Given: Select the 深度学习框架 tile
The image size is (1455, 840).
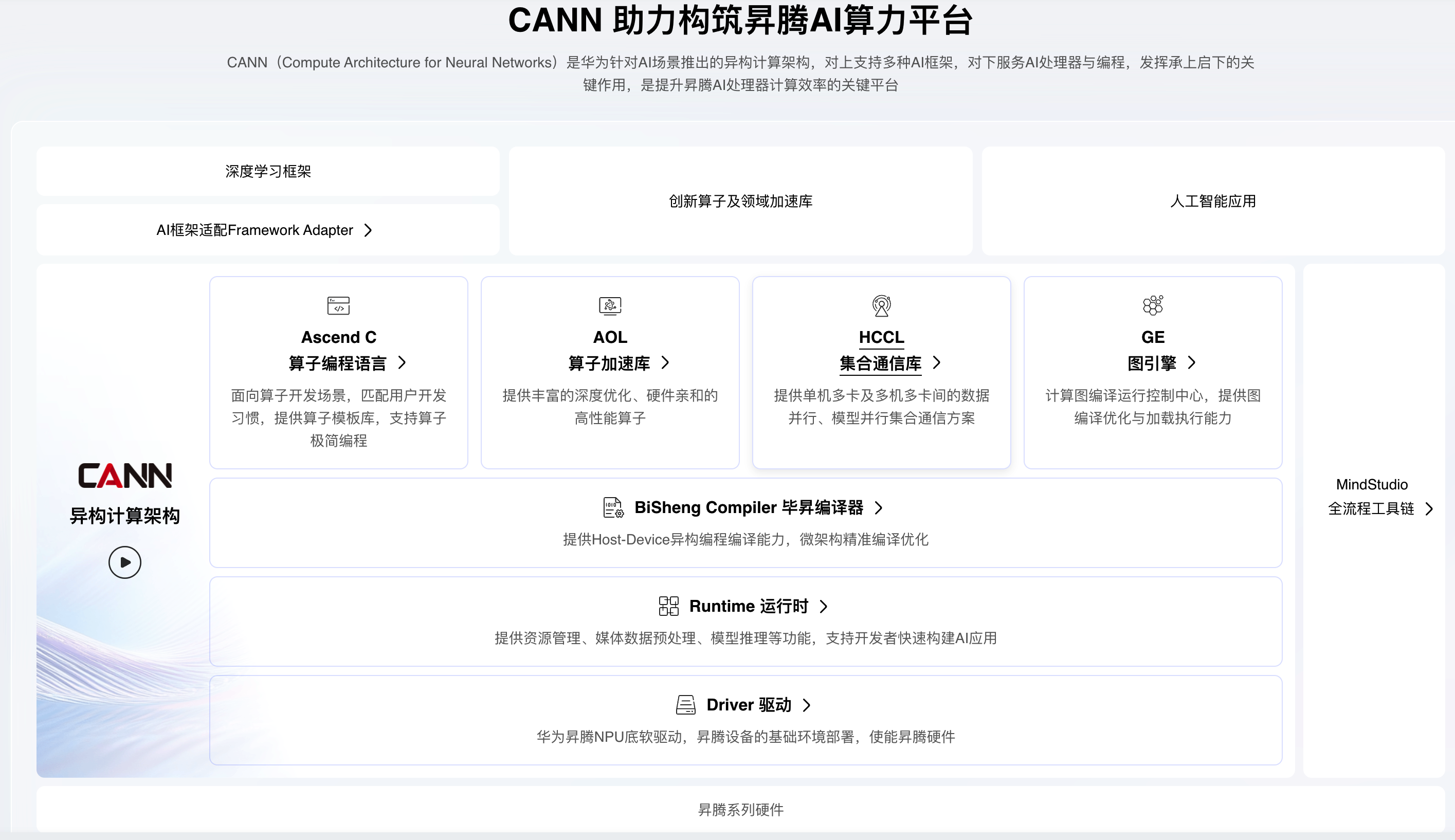Looking at the screenshot, I should point(268,171).
